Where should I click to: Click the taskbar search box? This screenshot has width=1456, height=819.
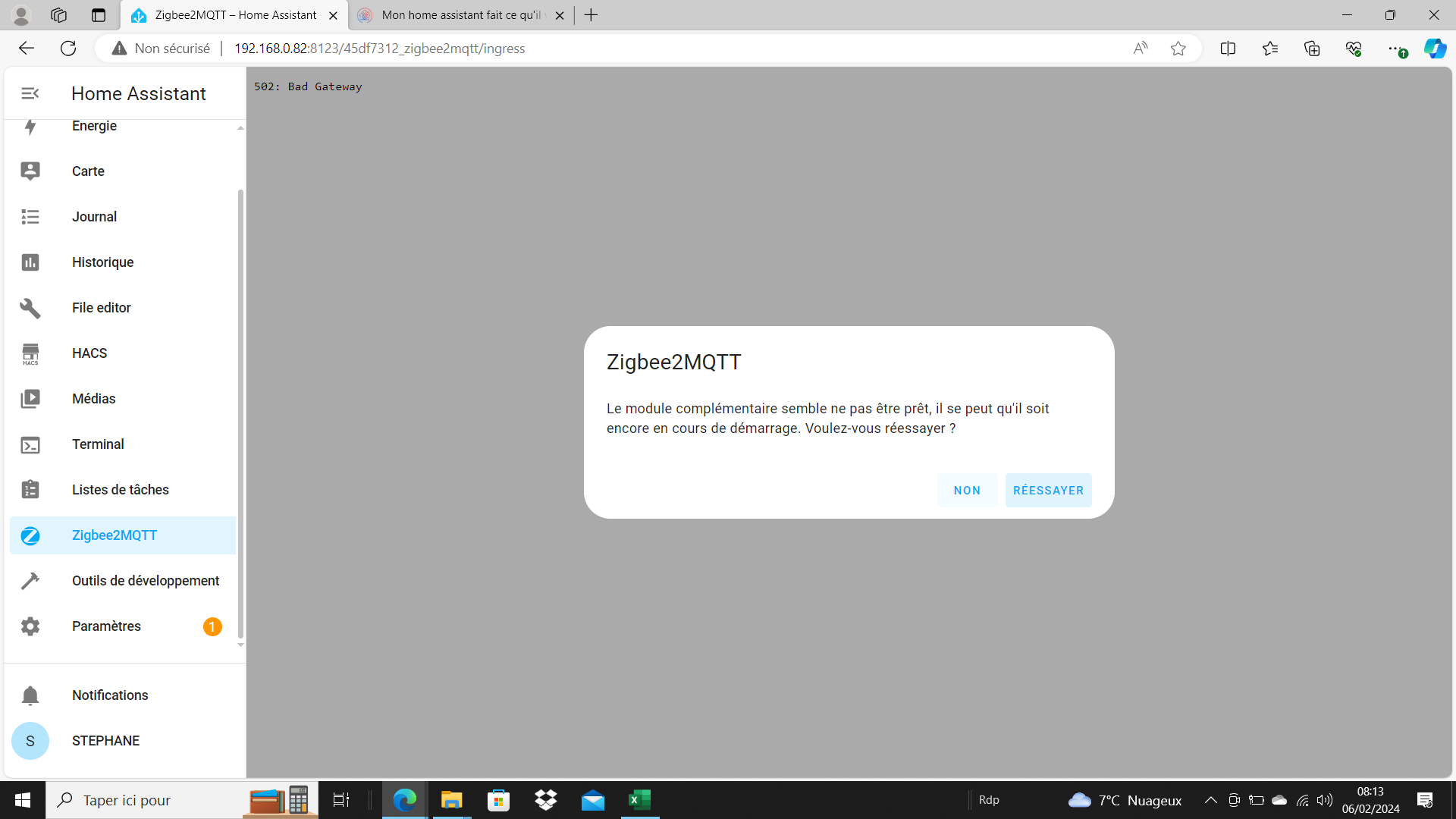[x=182, y=800]
